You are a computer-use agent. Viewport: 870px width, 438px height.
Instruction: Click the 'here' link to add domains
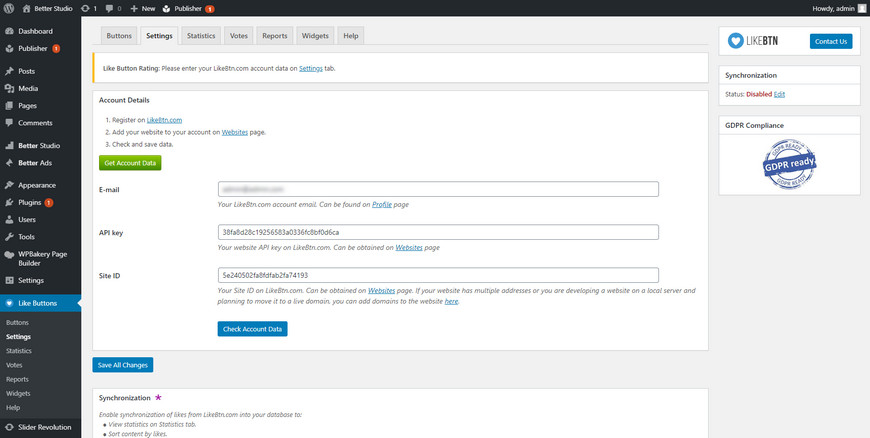pyautogui.click(x=451, y=301)
